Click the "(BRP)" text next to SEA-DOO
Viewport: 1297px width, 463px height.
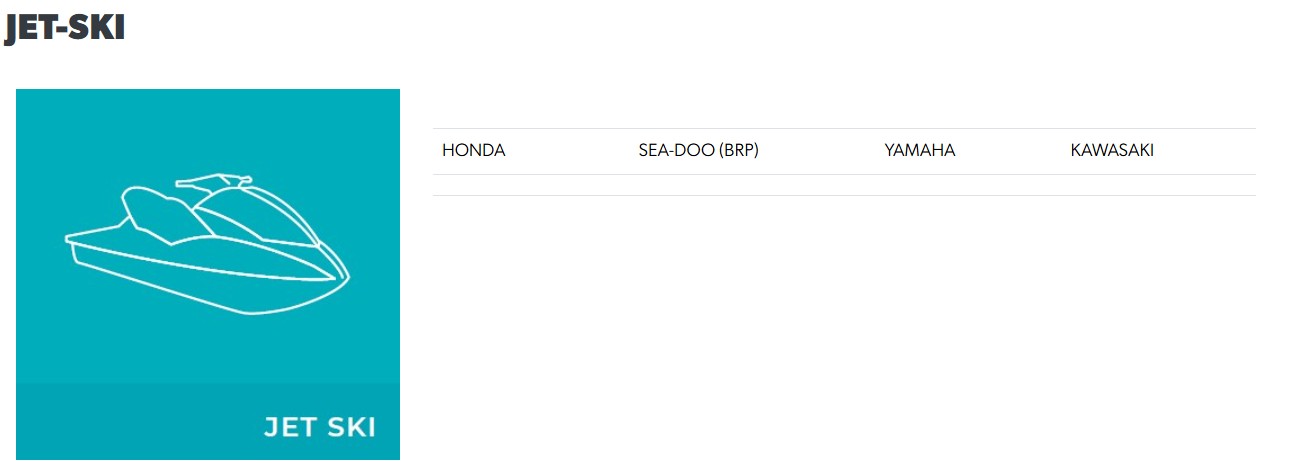pyautogui.click(x=738, y=151)
